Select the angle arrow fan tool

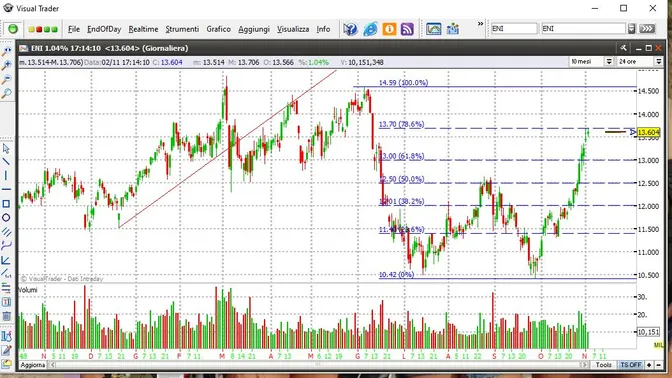coord(6,260)
